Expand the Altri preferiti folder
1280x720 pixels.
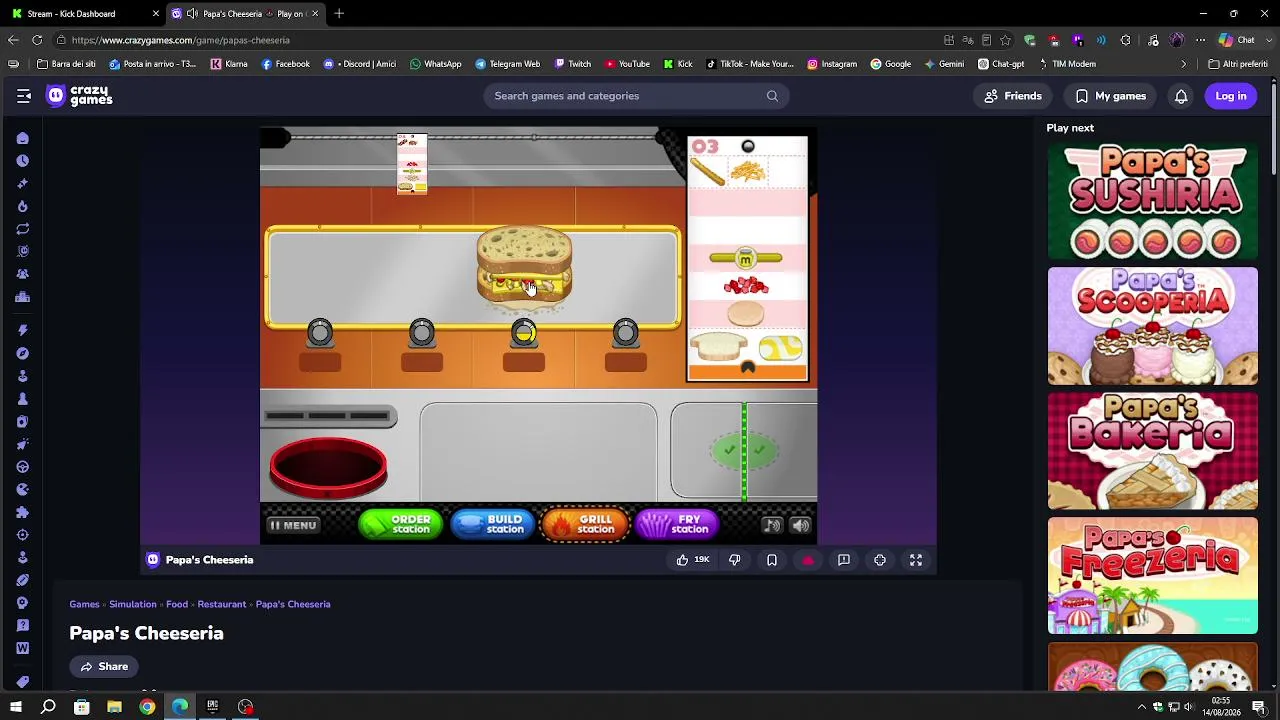(x=1238, y=64)
